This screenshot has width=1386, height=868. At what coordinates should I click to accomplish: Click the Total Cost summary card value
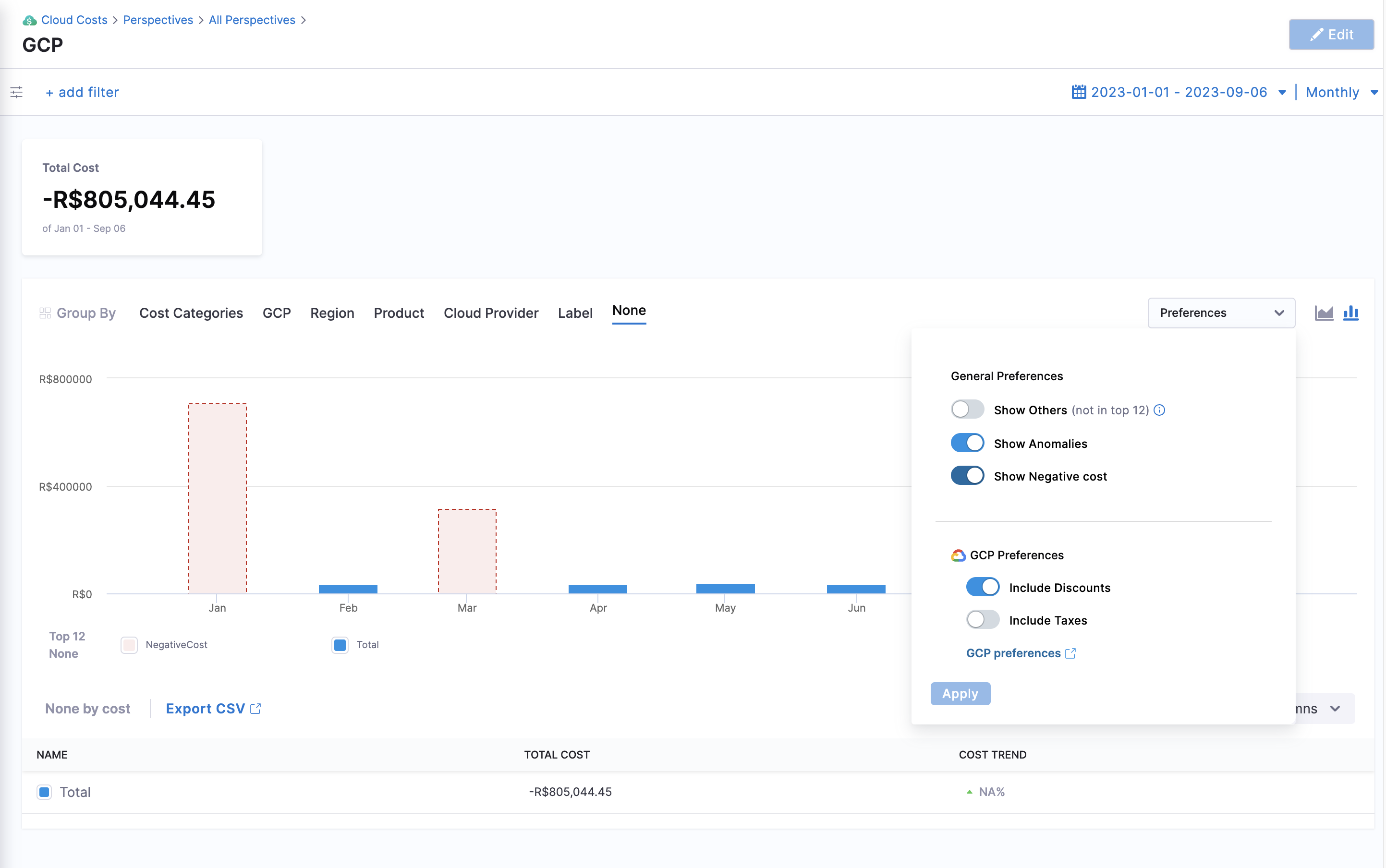129,200
